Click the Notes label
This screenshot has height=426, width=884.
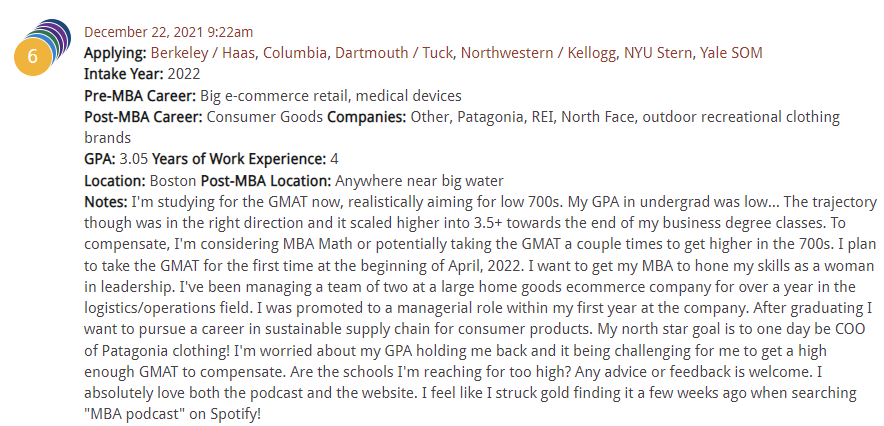pos(106,202)
